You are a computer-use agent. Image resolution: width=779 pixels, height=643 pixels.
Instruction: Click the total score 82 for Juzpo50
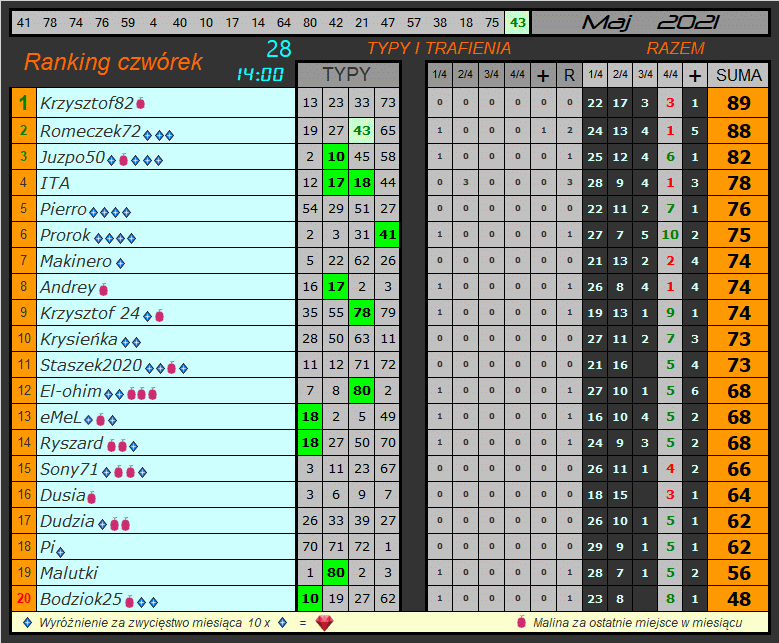pyautogui.click(x=738, y=157)
